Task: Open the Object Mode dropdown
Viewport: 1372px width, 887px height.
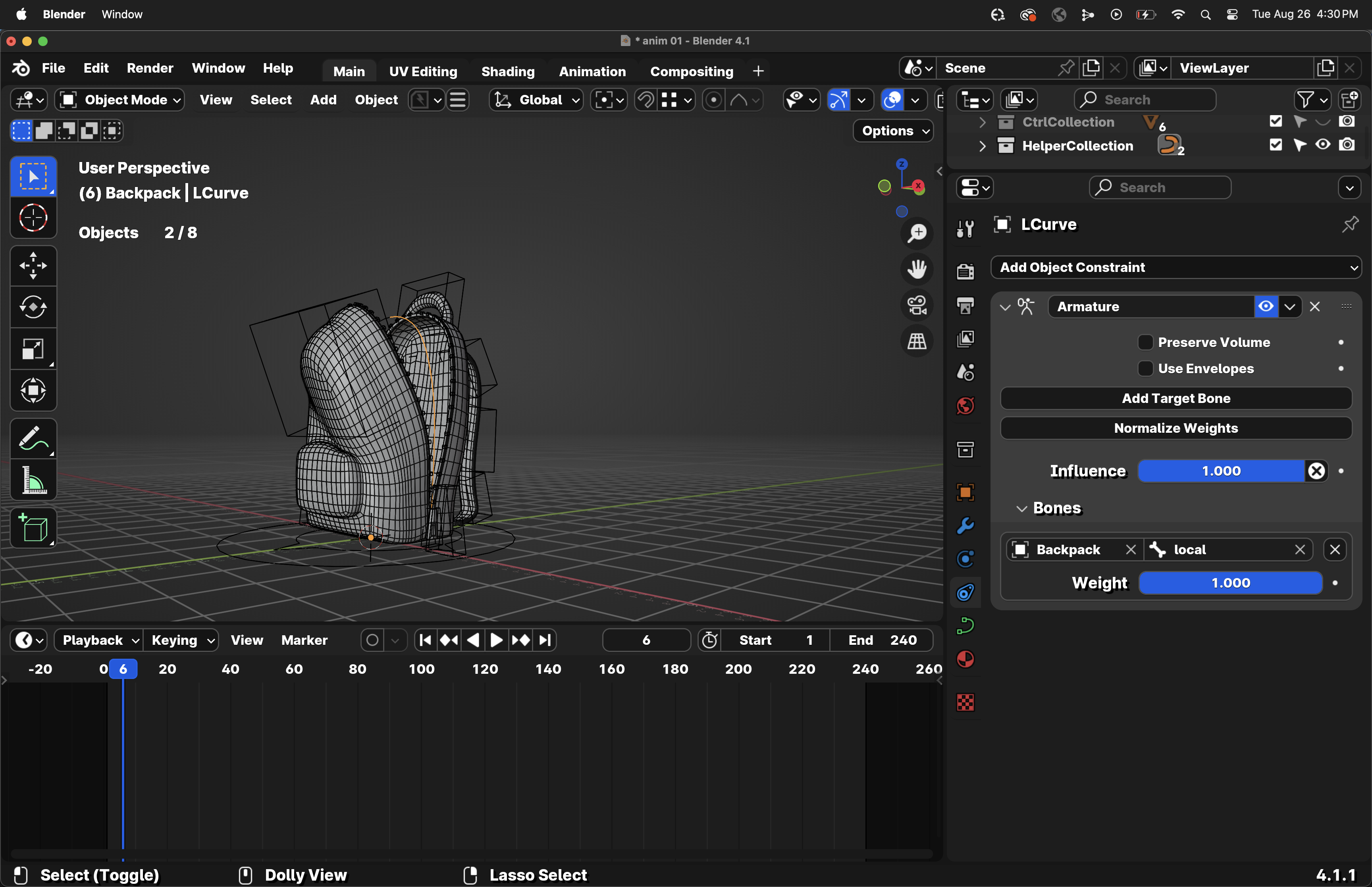Action: click(120, 100)
